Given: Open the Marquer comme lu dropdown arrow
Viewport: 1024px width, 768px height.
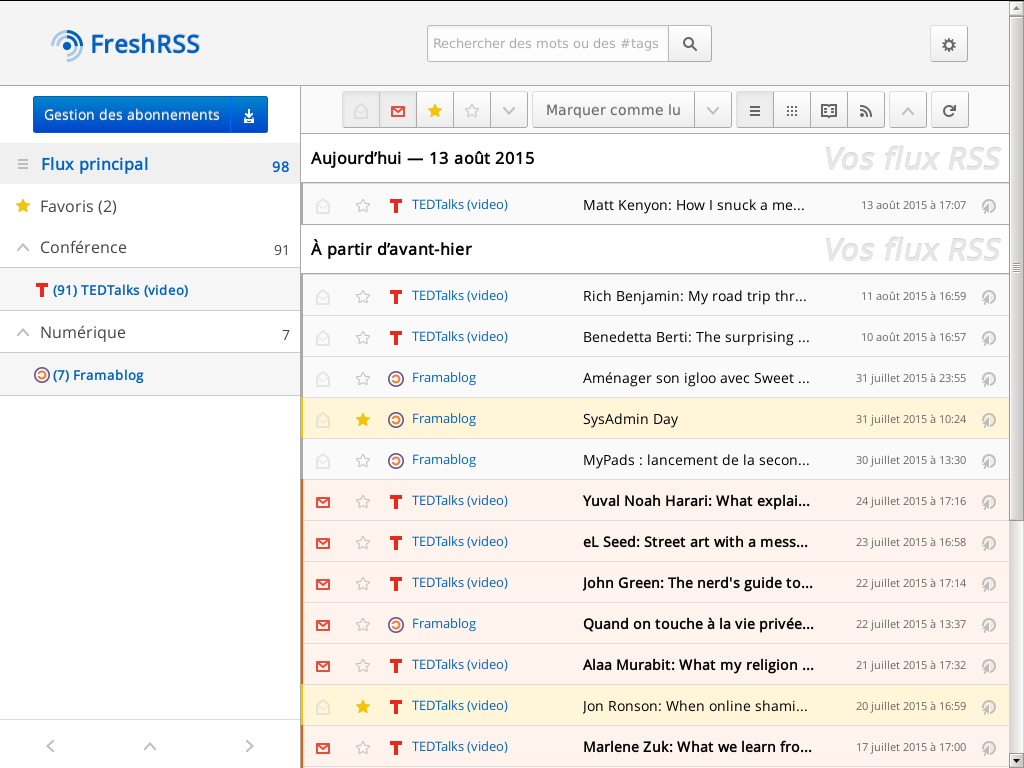Looking at the screenshot, I should coord(712,110).
